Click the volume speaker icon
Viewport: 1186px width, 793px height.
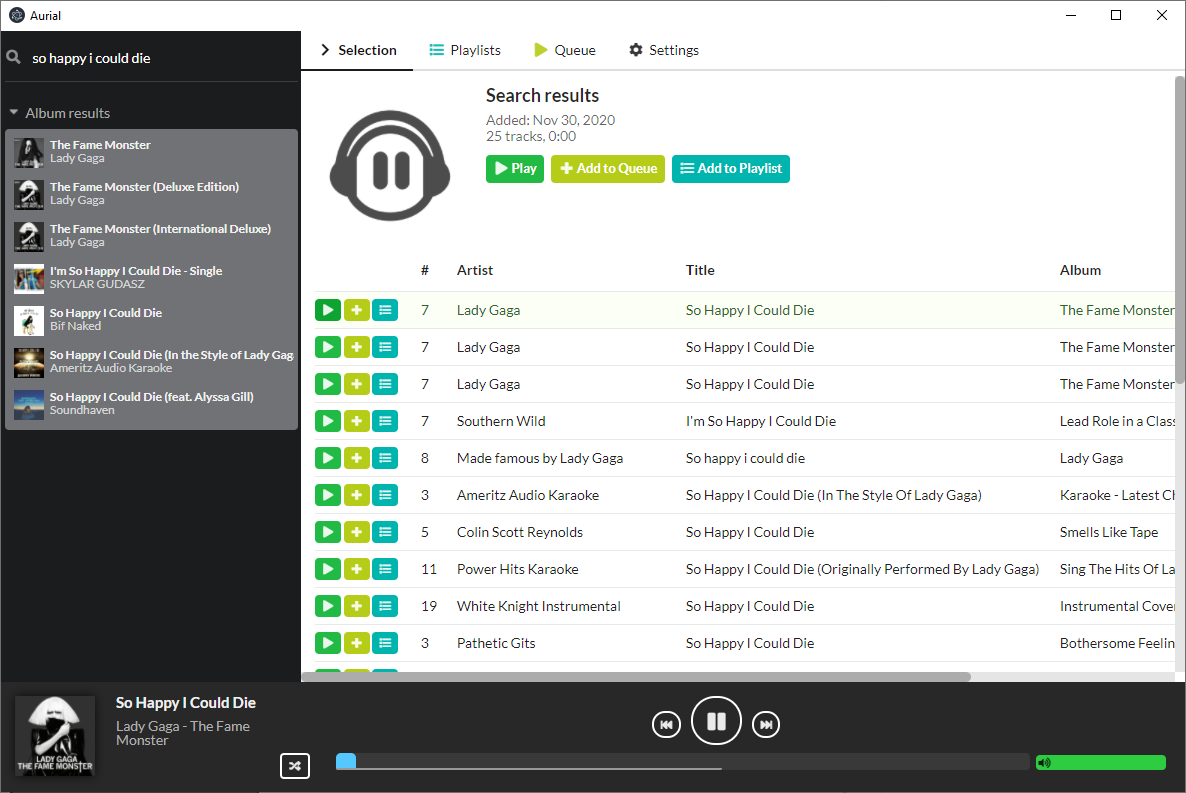pyautogui.click(x=1044, y=763)
